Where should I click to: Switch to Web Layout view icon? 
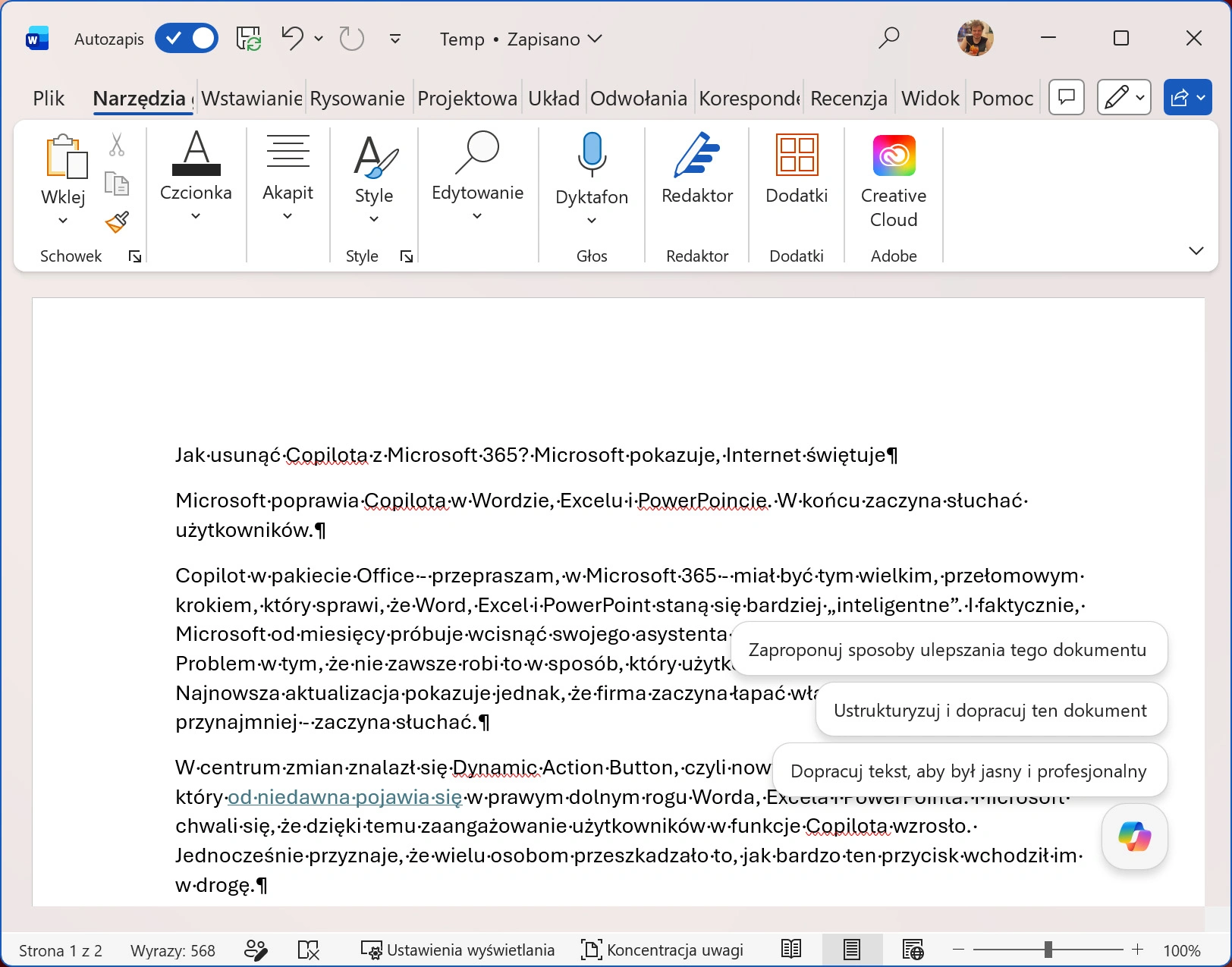pos(913,950)
